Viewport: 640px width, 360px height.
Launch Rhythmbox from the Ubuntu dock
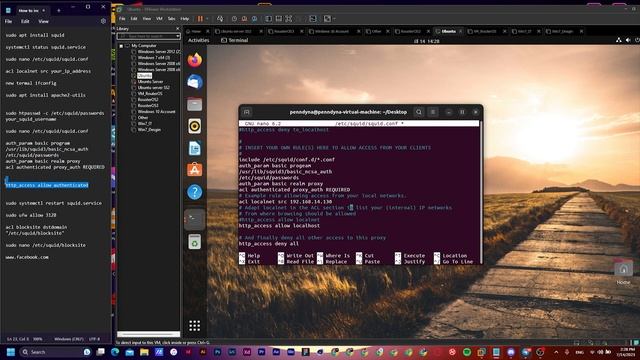[x=195, y=126]
